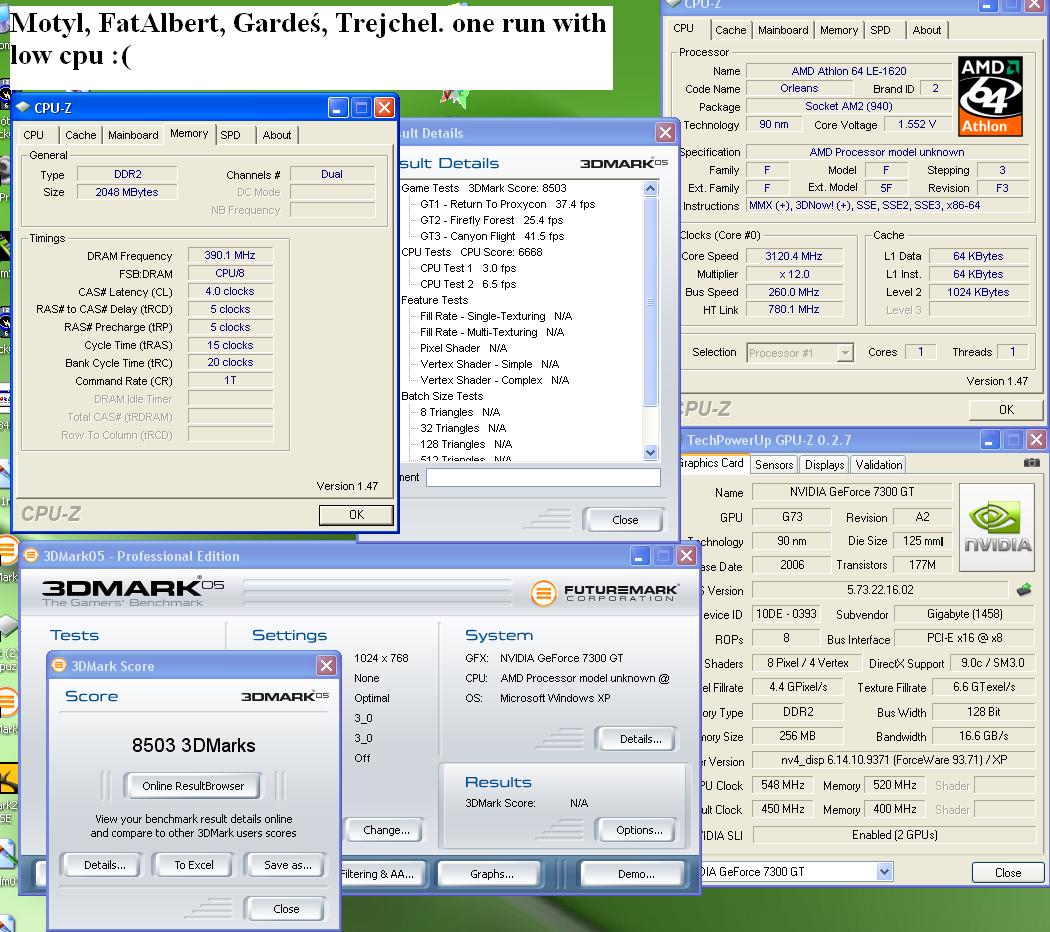The width and height of the screenshot is (1050, 932).
Task: Click the 3DMark05 title bar orange icon
Action: pos(31,555)
